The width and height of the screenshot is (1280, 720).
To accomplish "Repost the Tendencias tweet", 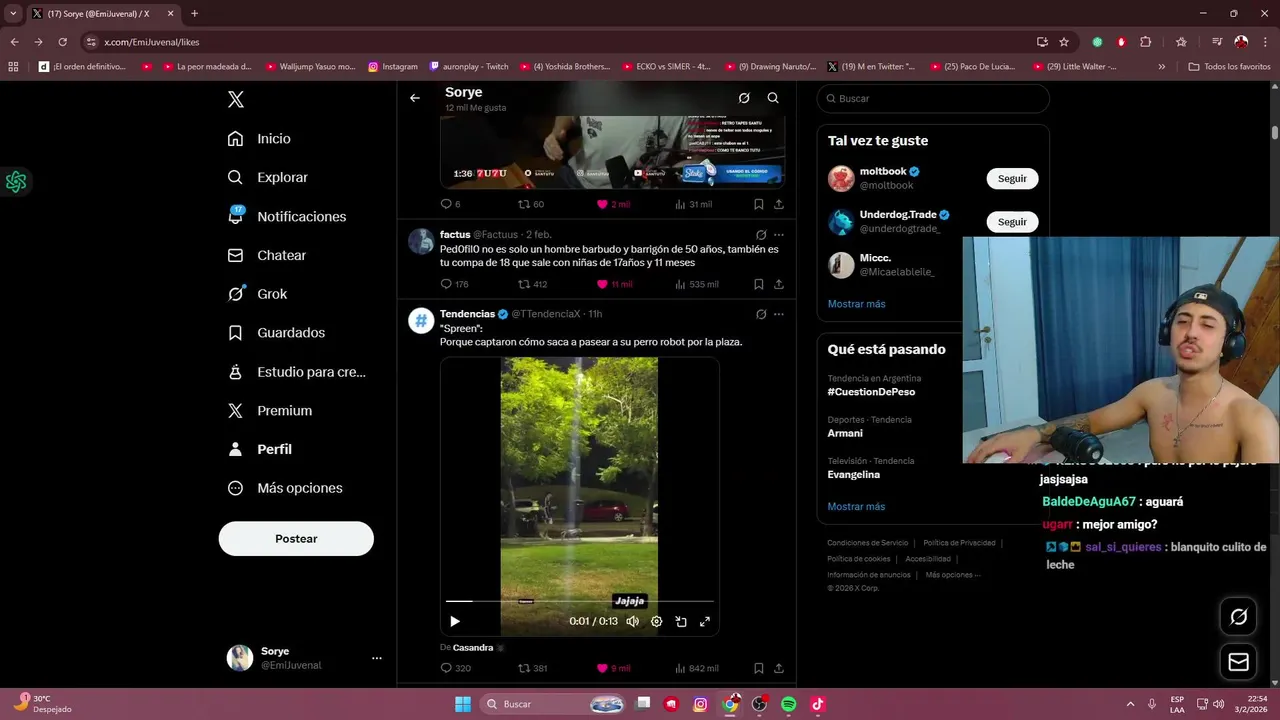I will pyautogui.click(x=532, y=668).
